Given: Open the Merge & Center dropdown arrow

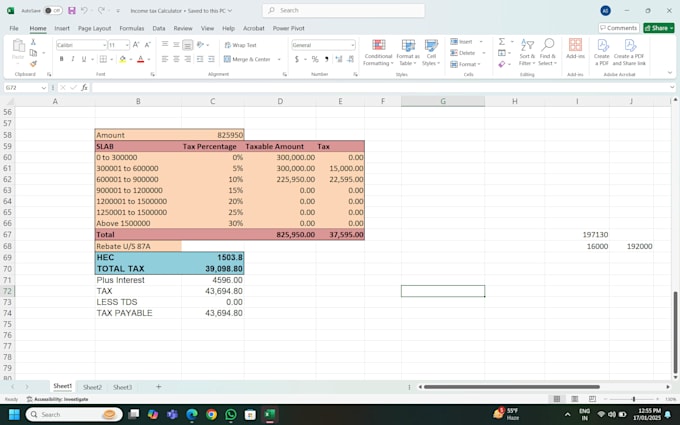Looking at the screenshot, I should (279, 59).
